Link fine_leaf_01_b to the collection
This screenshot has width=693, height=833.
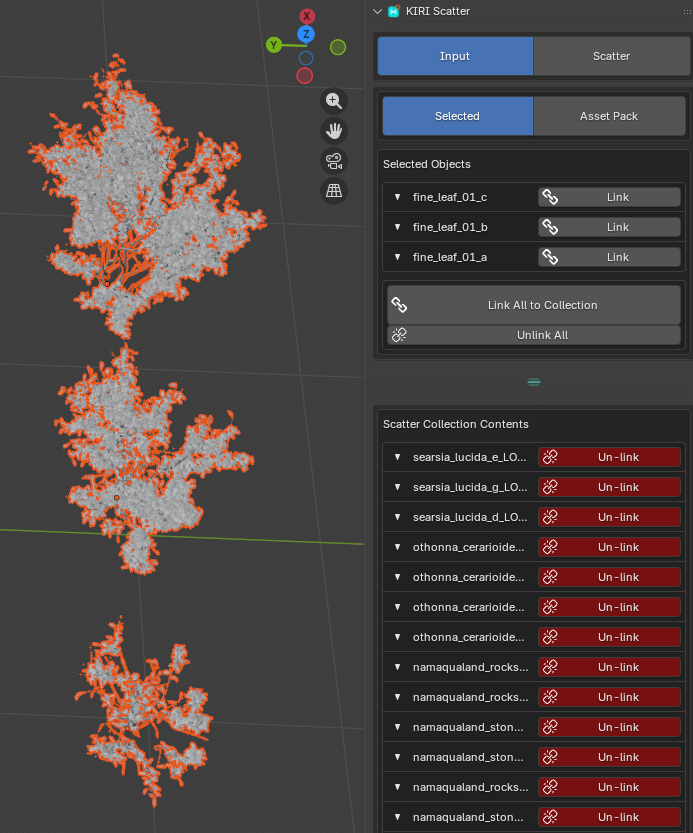click(609, 227)
